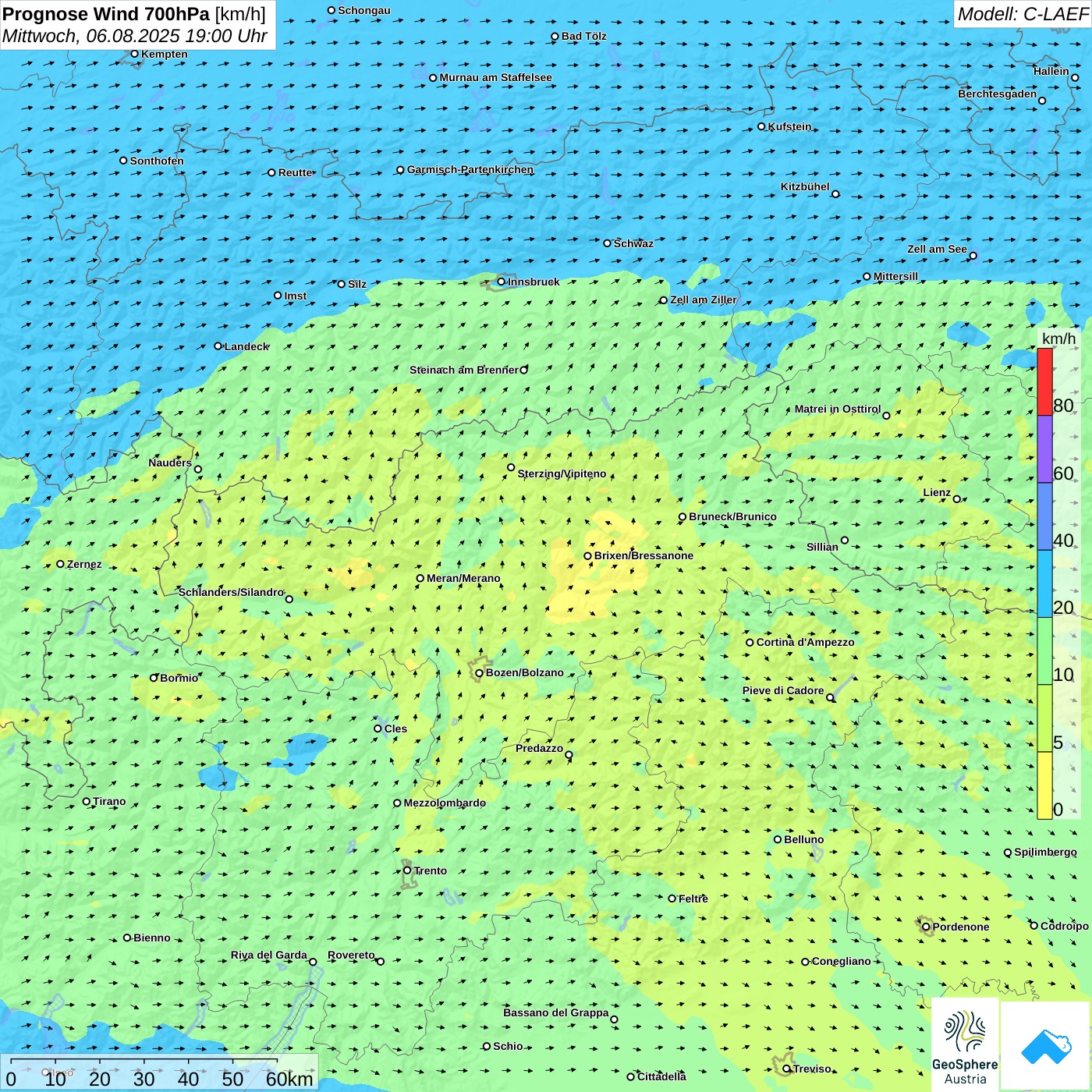Click the Sterzing/Vipiteno location marker
Viewport: 1092px width, 1092px height.
coord(511,467)
